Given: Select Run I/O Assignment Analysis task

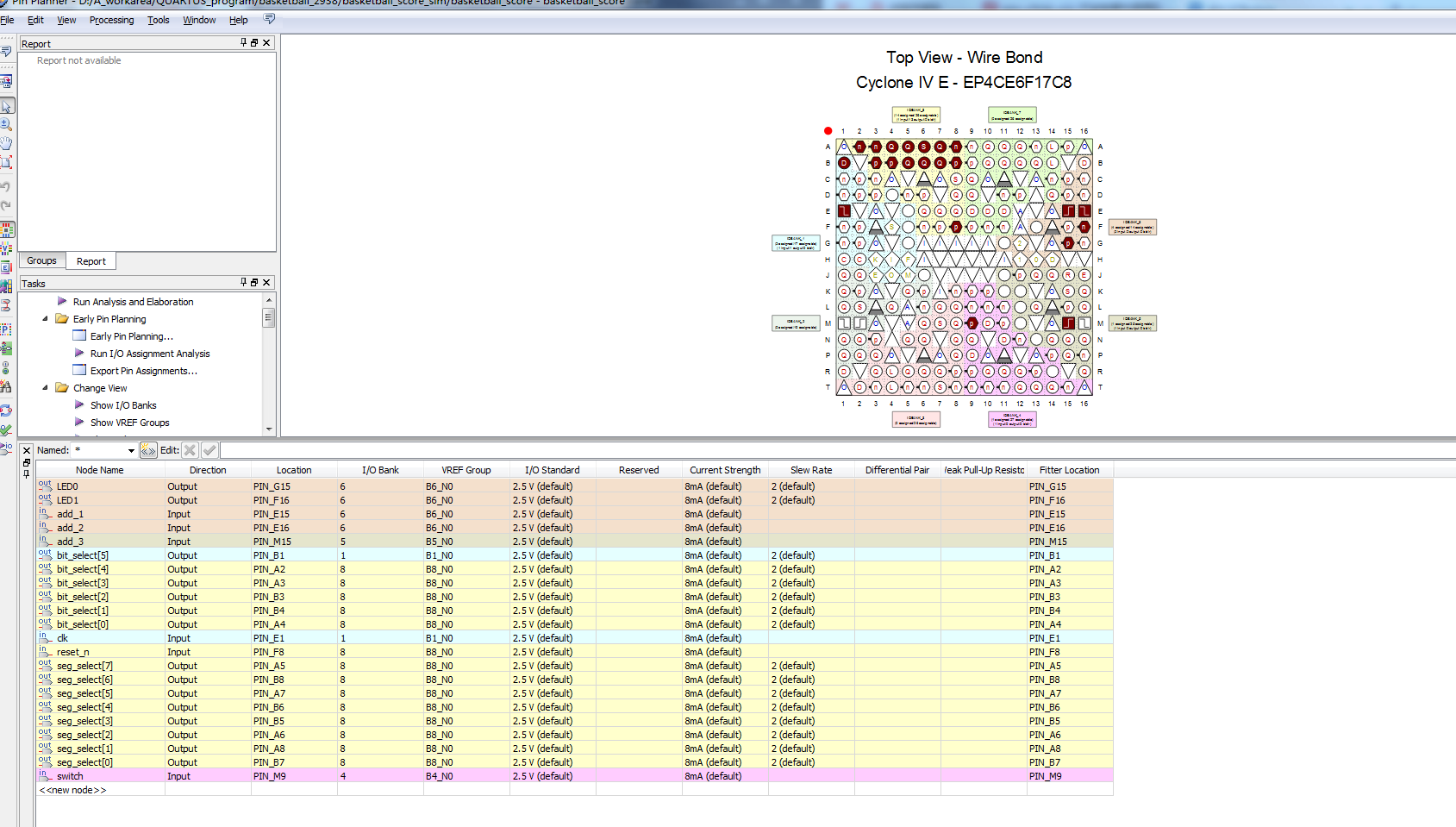Looking at the screenshot, I should (x=150, y=354).
